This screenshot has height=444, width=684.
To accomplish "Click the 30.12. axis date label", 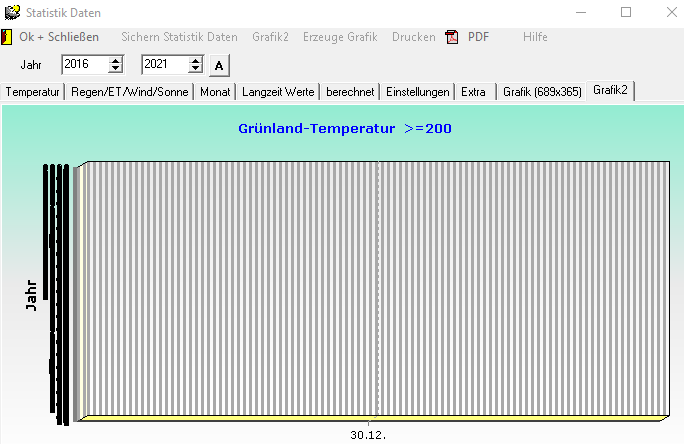I will click(x=368, y=435).
